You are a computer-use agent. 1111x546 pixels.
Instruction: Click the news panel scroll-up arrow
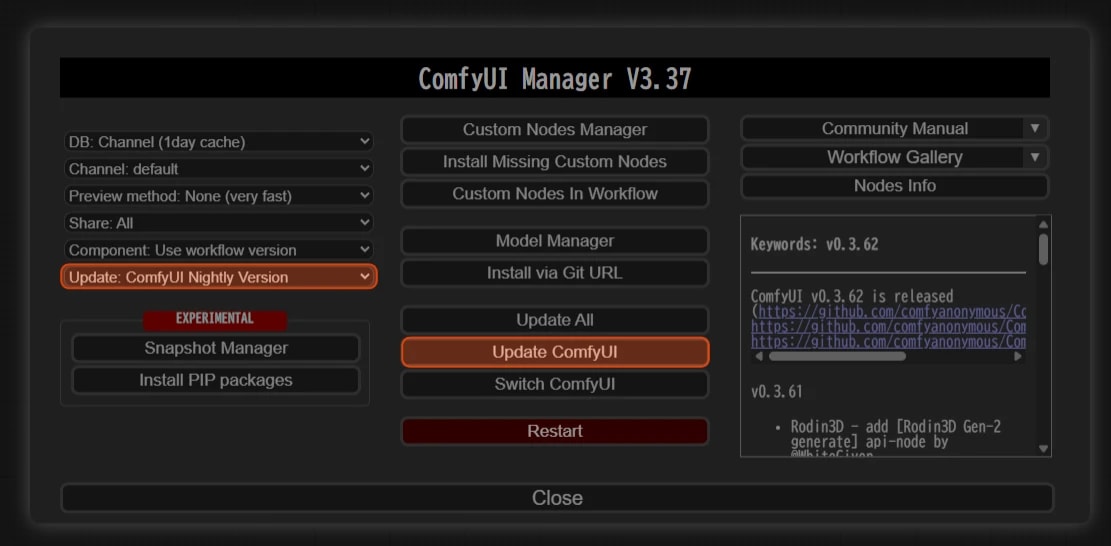(x=1043, y=224)
